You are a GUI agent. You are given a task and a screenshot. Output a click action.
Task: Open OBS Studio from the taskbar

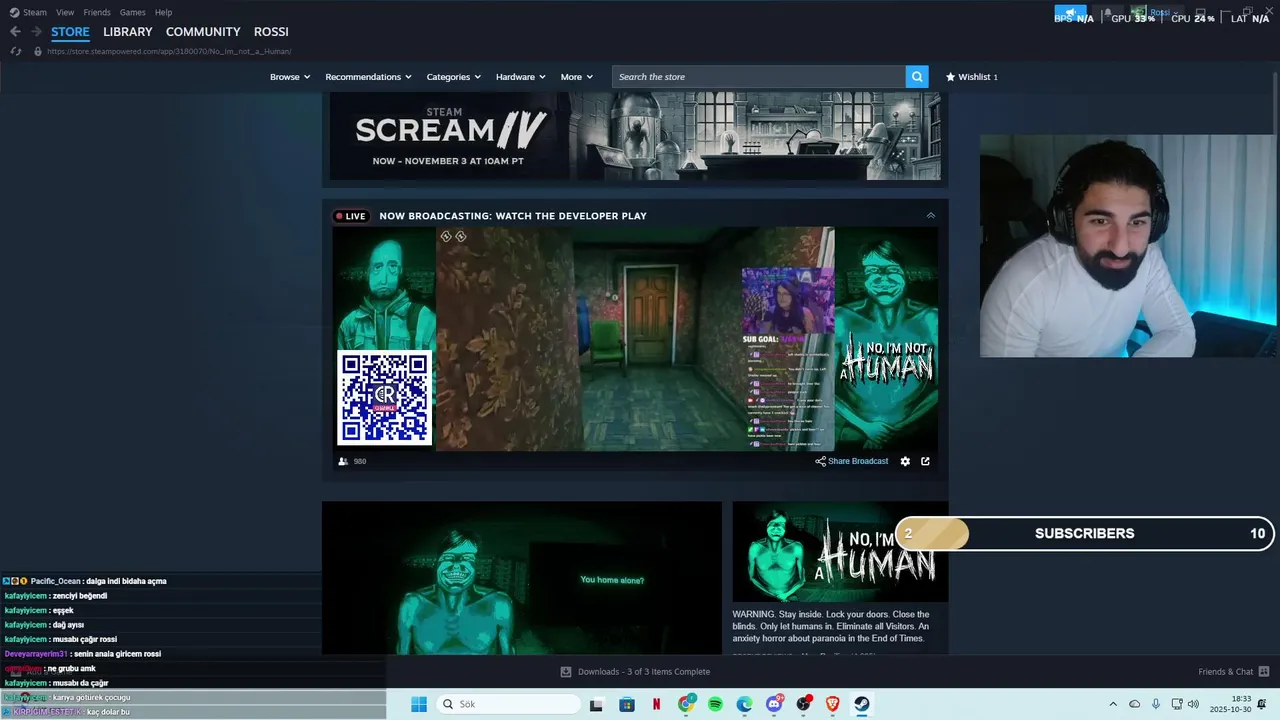point(803,704)
